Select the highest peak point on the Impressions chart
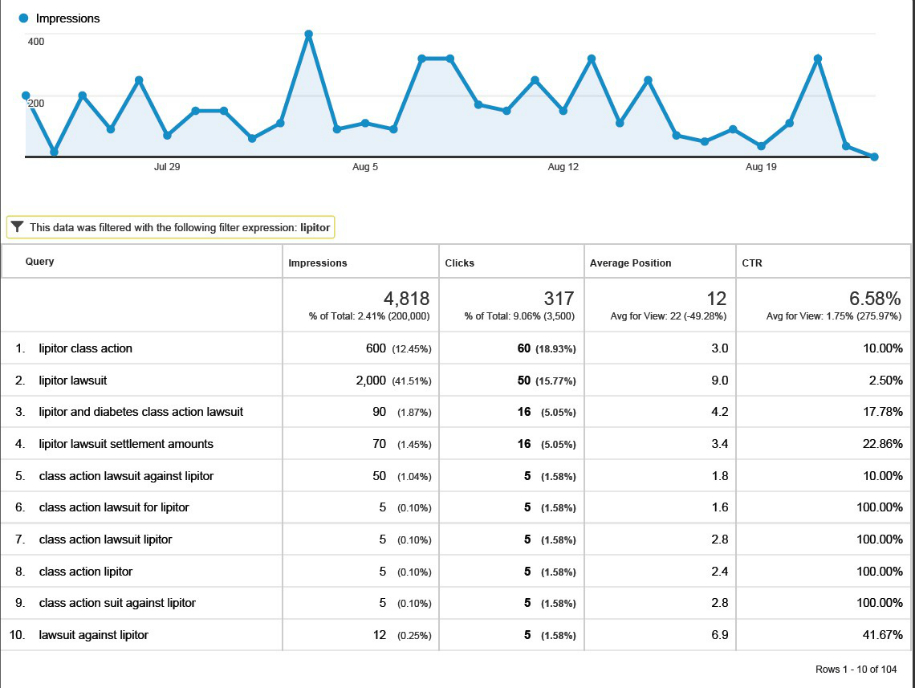The width and height of the screenshot is (915, 688). (309, 34)
